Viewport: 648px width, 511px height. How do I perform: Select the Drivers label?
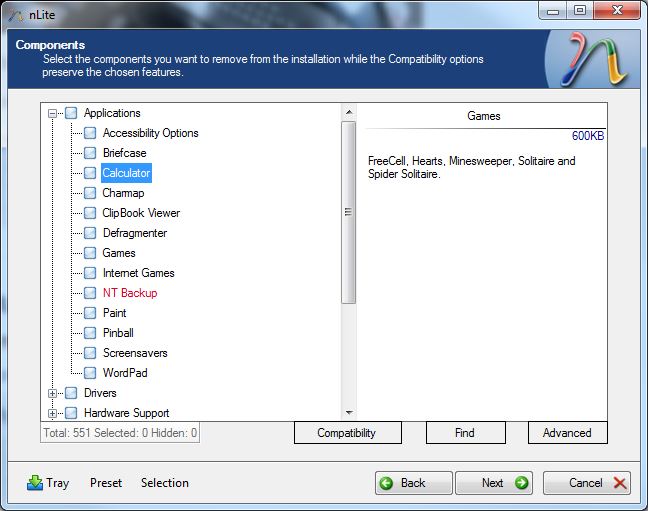[100, 393]
